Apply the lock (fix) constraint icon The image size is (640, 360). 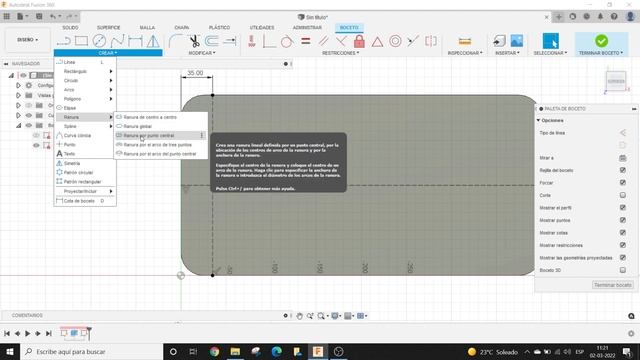tap(359, 41)
